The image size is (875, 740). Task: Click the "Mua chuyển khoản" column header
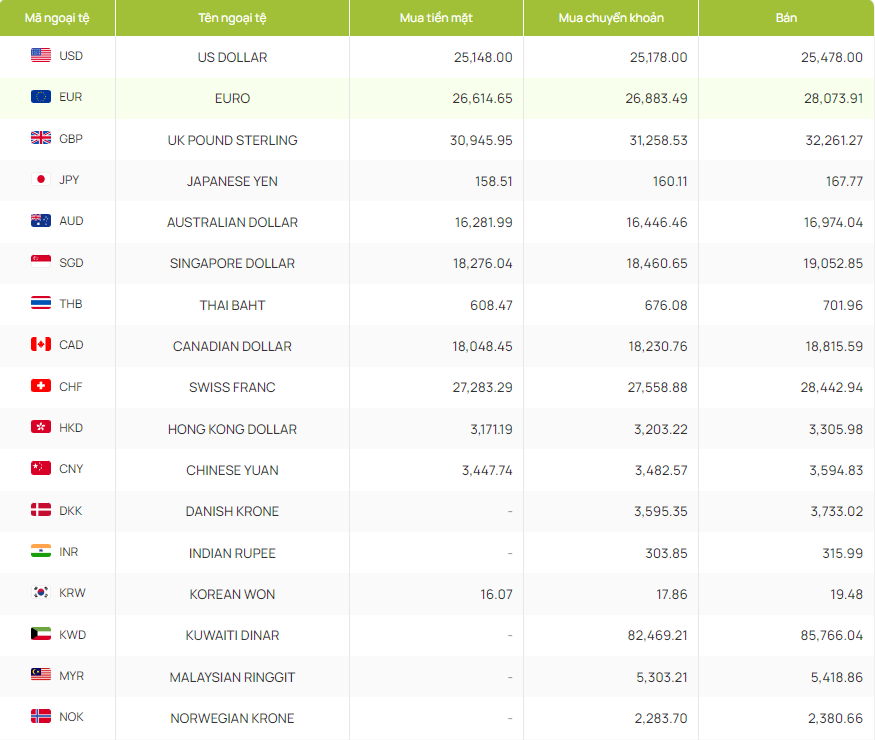pyautogui.click(x=610, y=18)
